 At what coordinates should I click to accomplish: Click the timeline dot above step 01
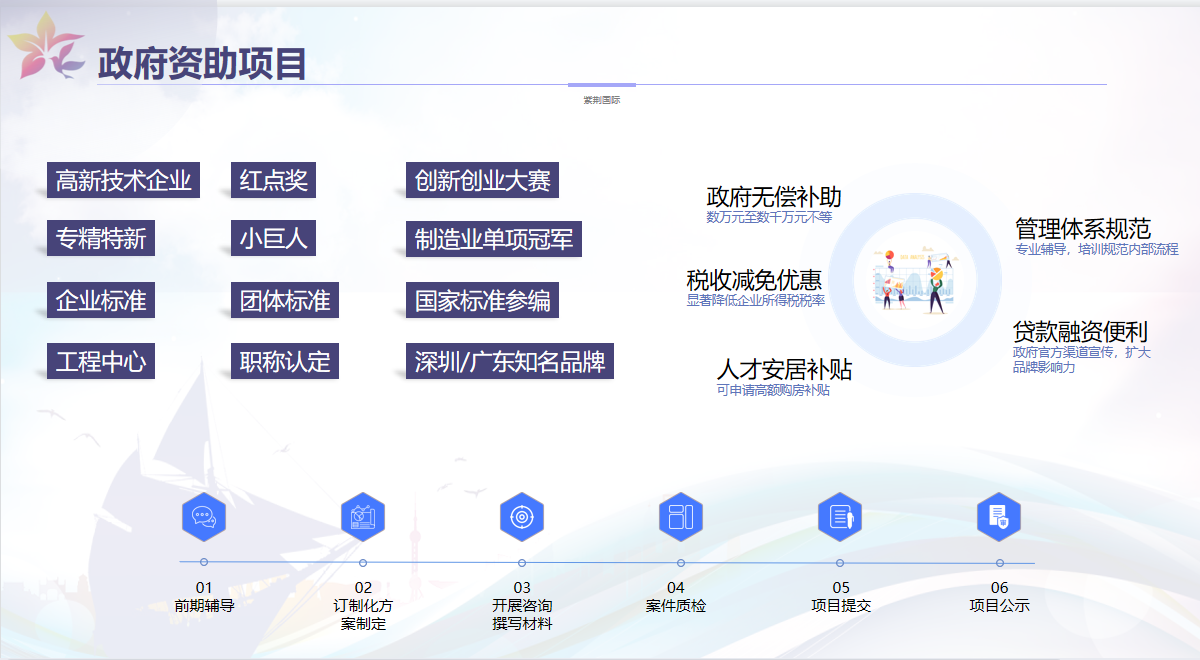(204, 562)
